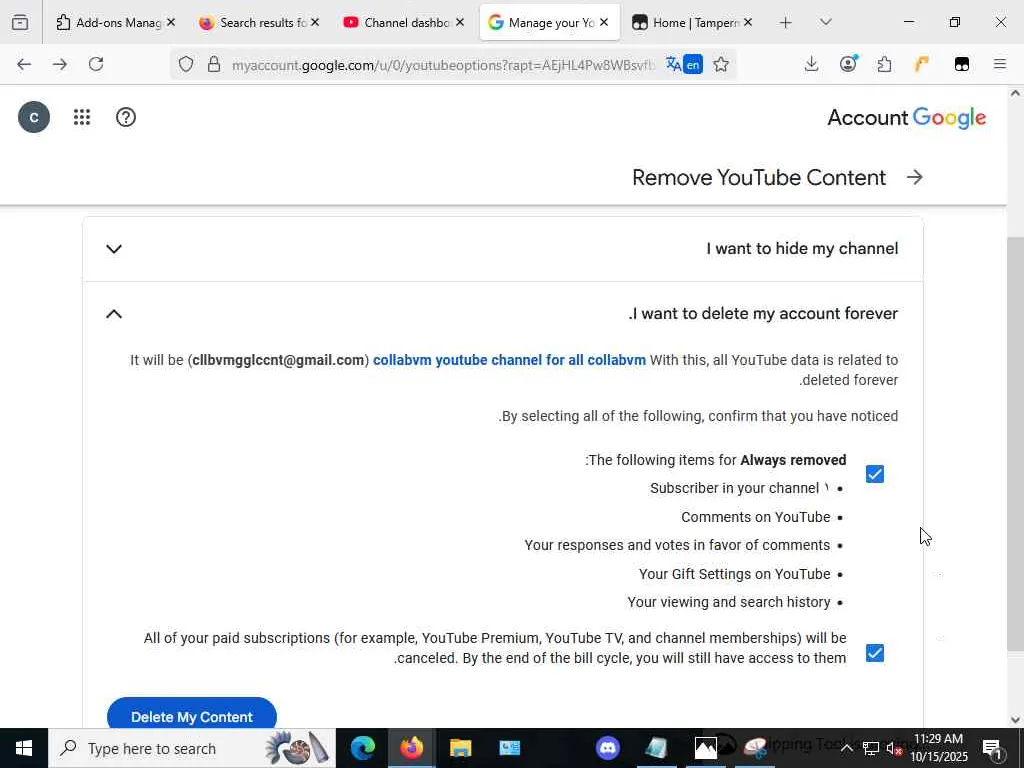Image resolution: width=1024 pixels, height=768 pixels.
Task: Open the Extensions puzzle-piece menu
Action: click(884, 64)
